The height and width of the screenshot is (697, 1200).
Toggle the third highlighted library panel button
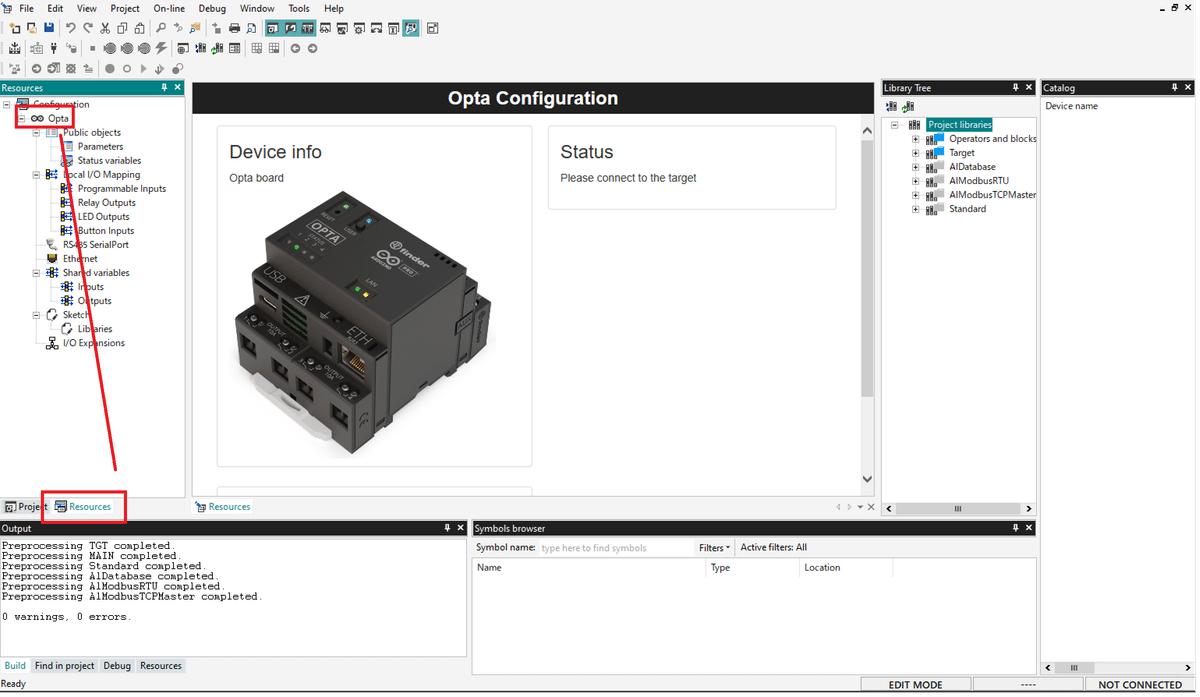pos(308,28)
